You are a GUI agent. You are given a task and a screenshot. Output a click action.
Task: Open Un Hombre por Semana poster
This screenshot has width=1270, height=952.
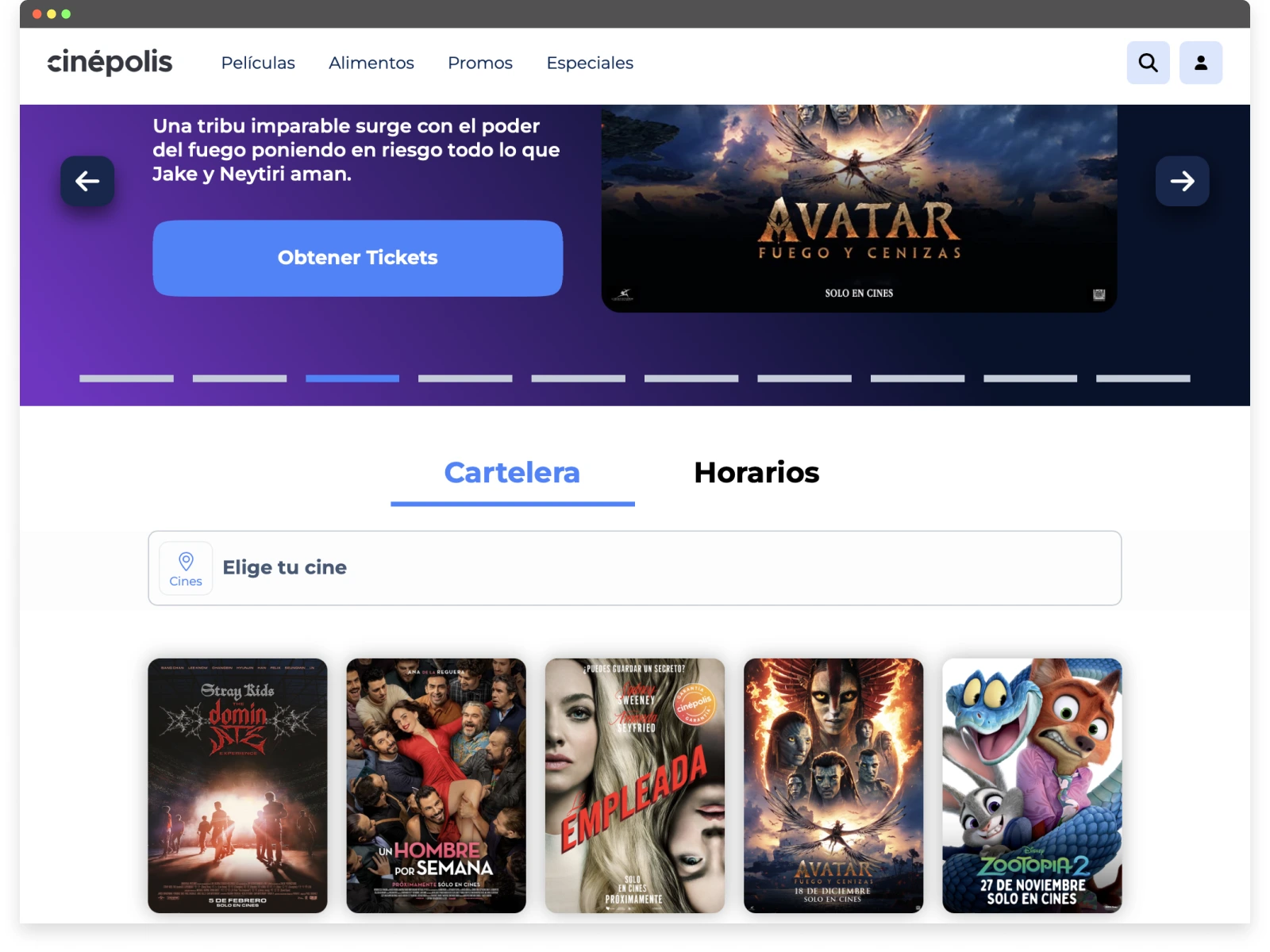pos(436,785)
